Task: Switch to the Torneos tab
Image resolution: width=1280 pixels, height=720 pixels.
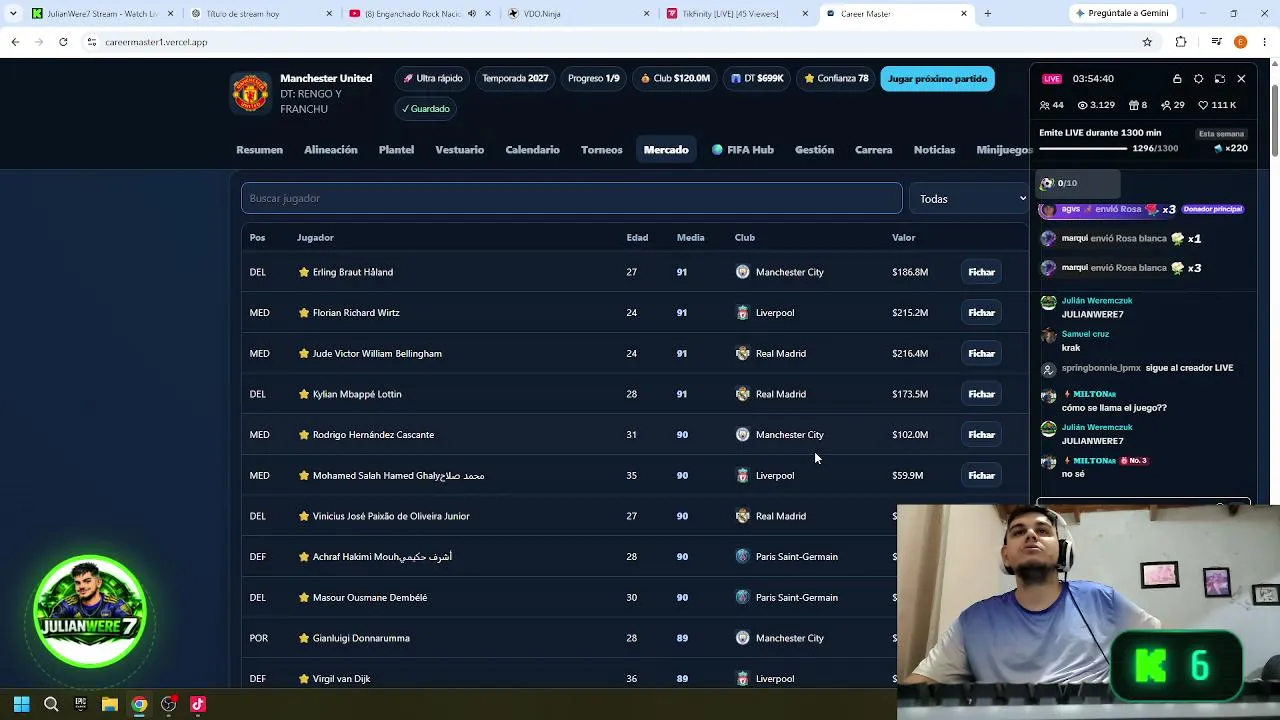Action: coord(601,150)
